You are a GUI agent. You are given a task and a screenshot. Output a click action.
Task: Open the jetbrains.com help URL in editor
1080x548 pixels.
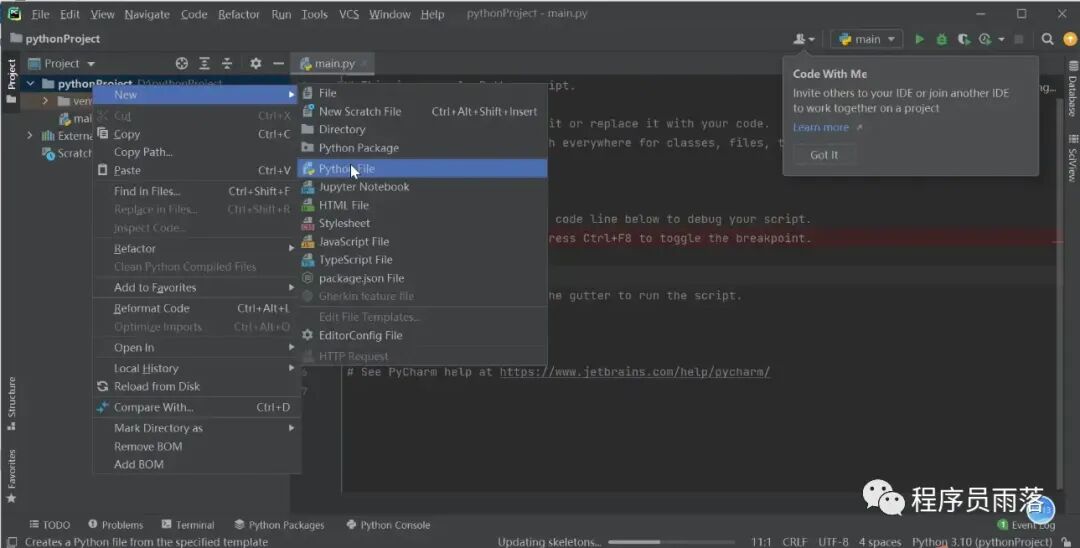point(634,372)
